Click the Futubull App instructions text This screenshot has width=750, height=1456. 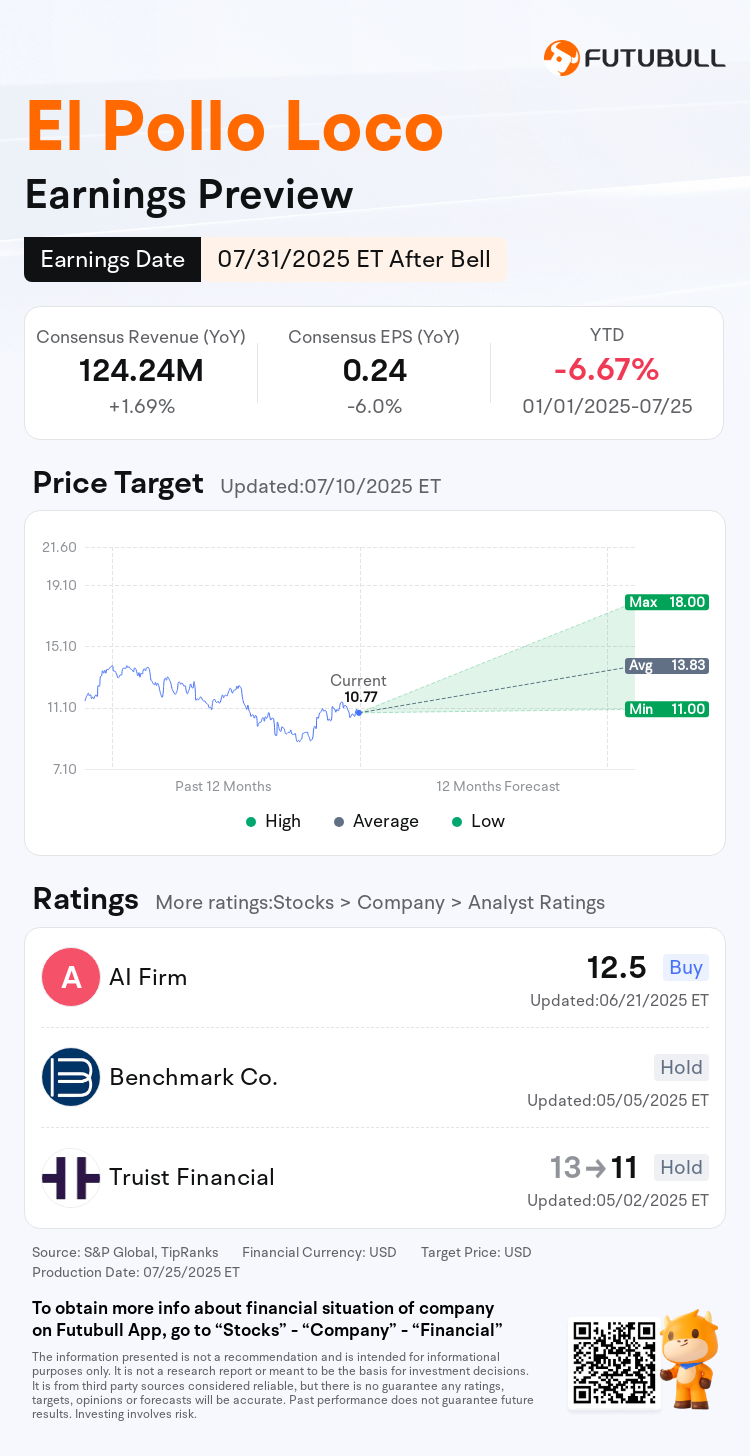[267, 1319]
